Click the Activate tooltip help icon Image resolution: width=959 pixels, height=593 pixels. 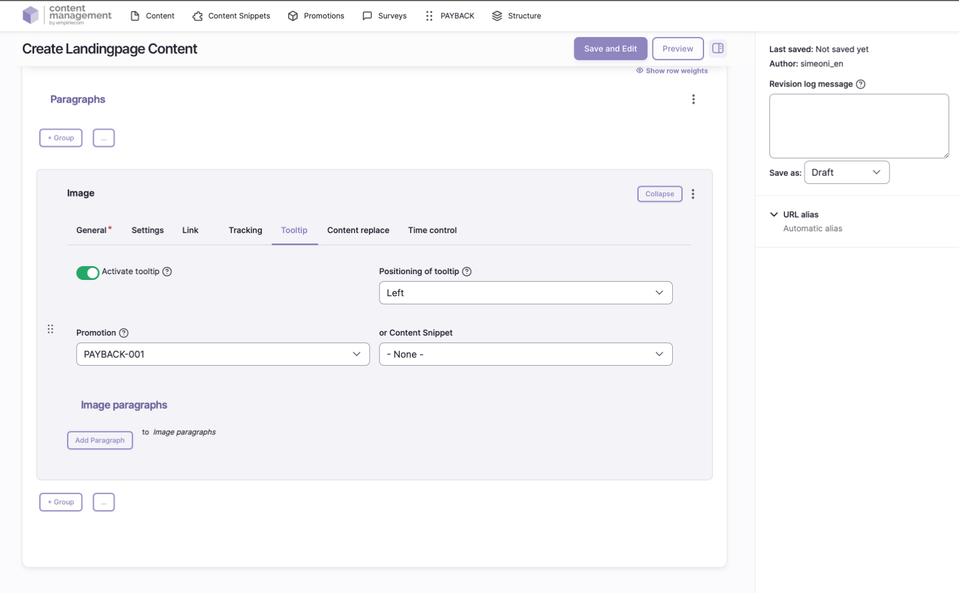pos(167,271)
